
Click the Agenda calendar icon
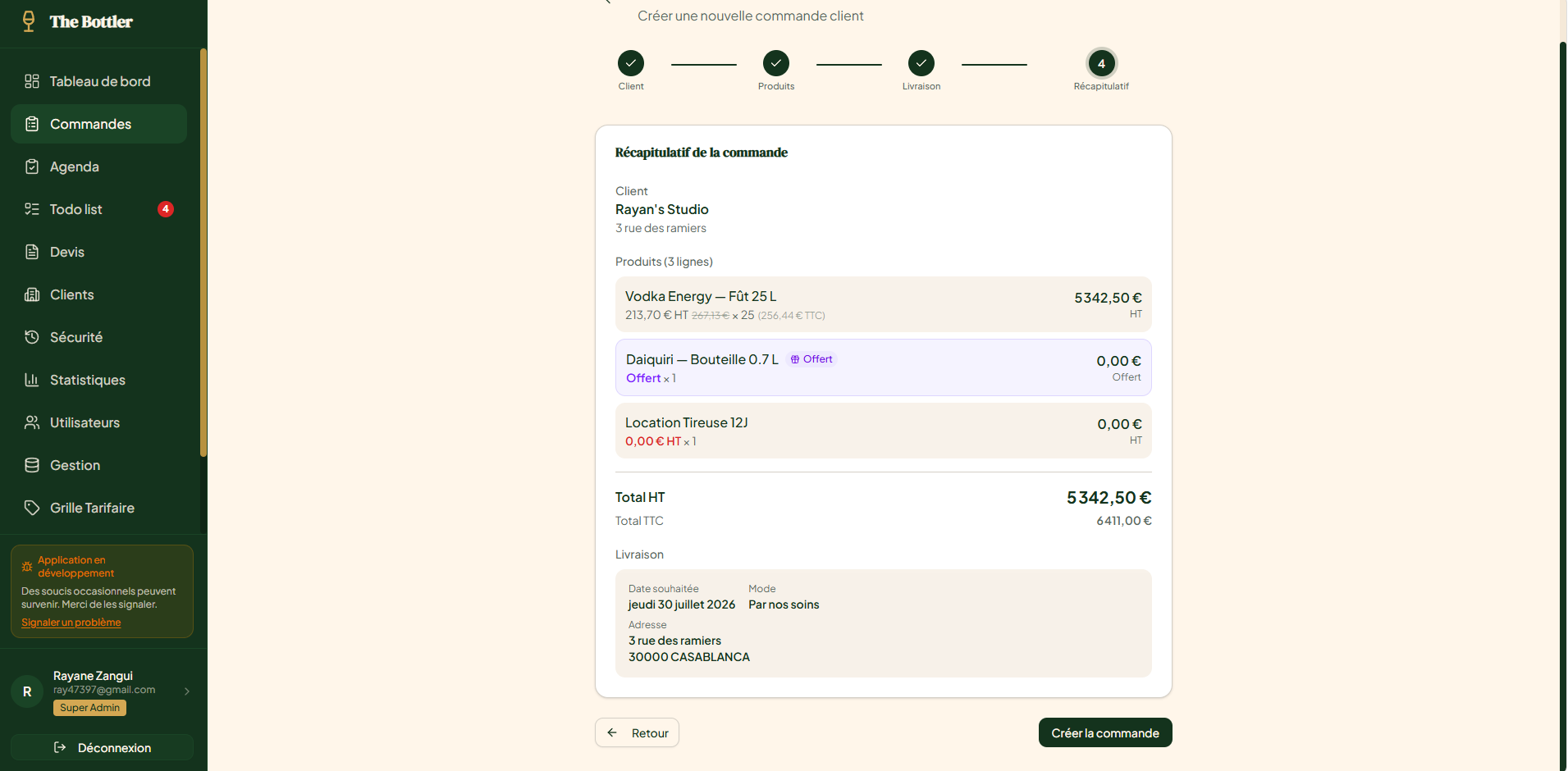pos(32,167)
